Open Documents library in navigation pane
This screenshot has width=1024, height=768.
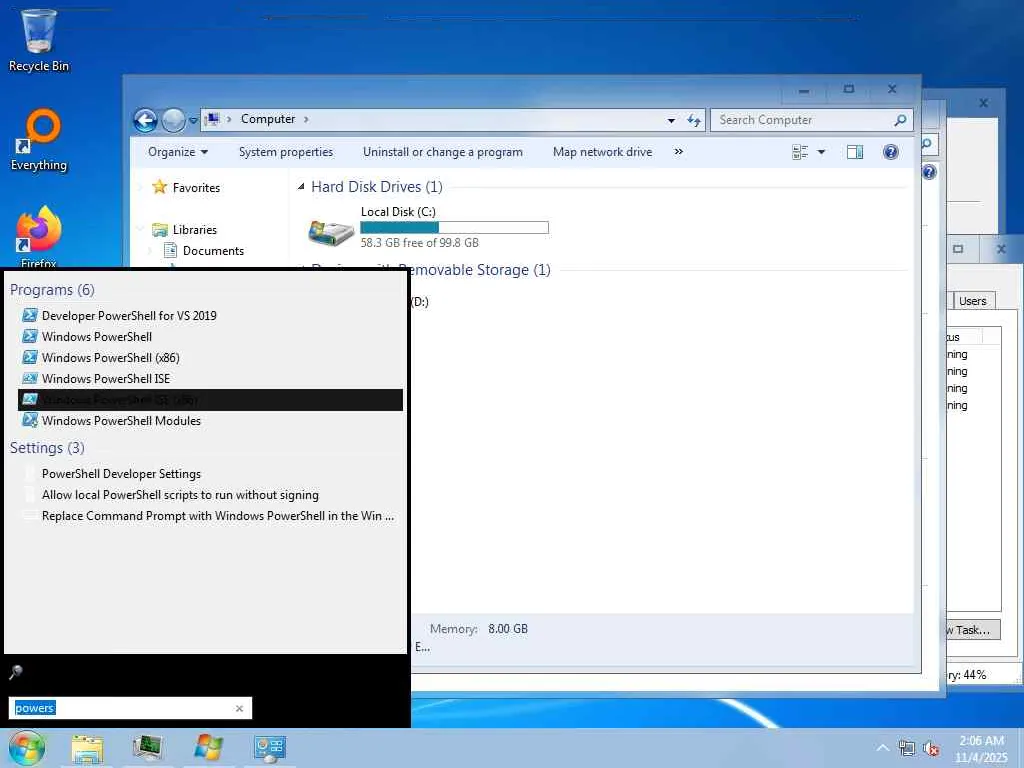pos(213,251)
